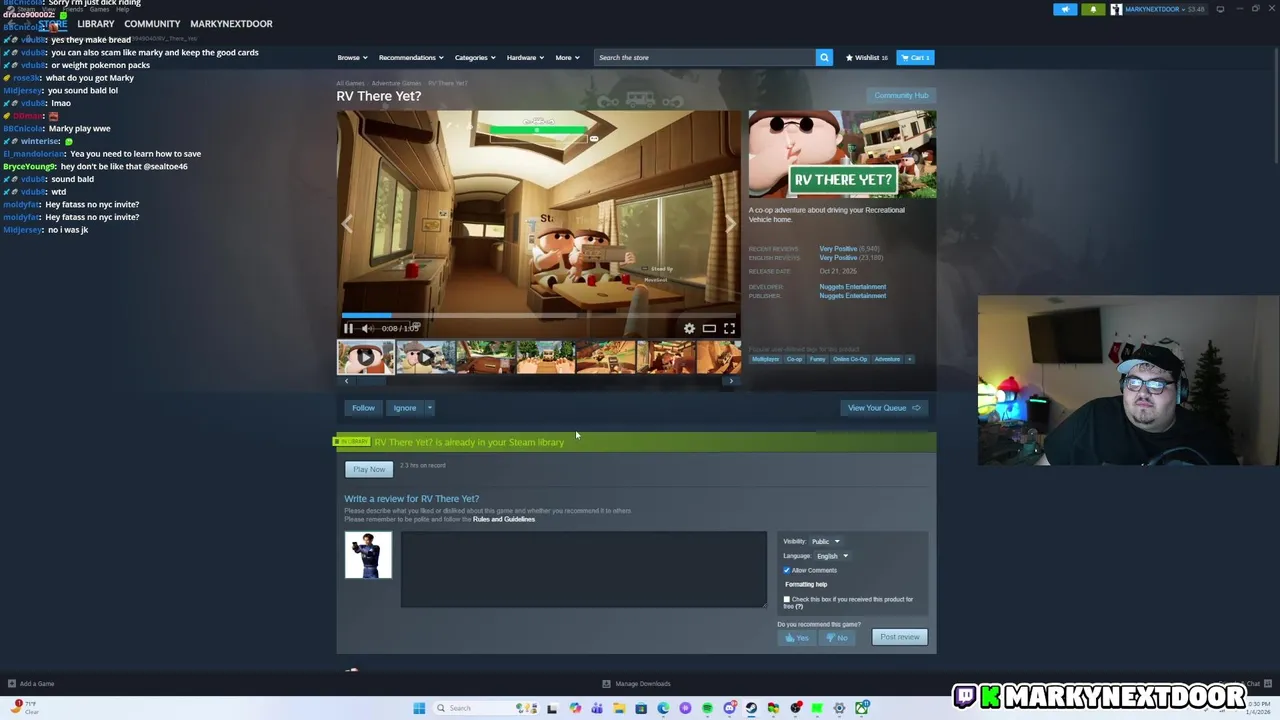The image size is (1280, 720).
Task: Open video settings gear icon
Action: pyautogui.click(x=689, y=328)
